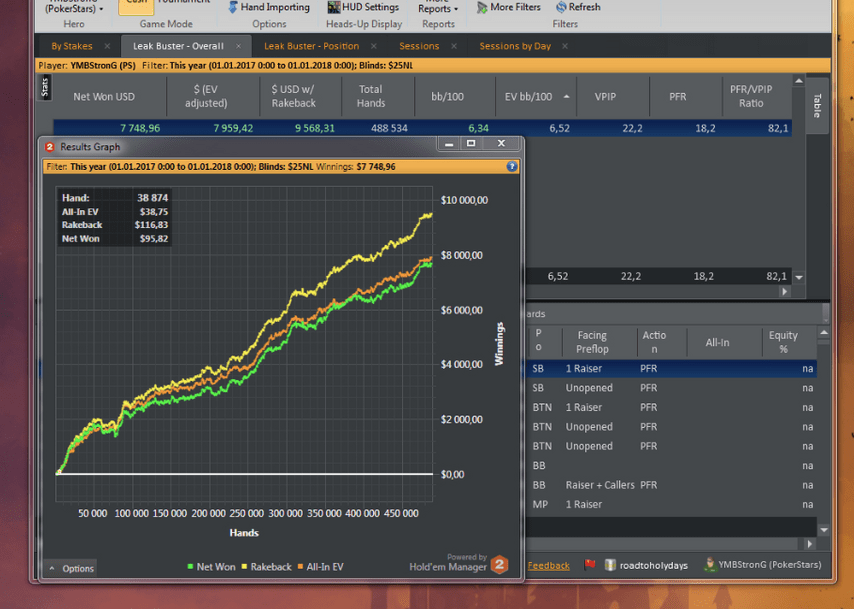Sort by Equity % column header
Screen dimensions: 854x609
pyautogui.click(x=783, y=342)
